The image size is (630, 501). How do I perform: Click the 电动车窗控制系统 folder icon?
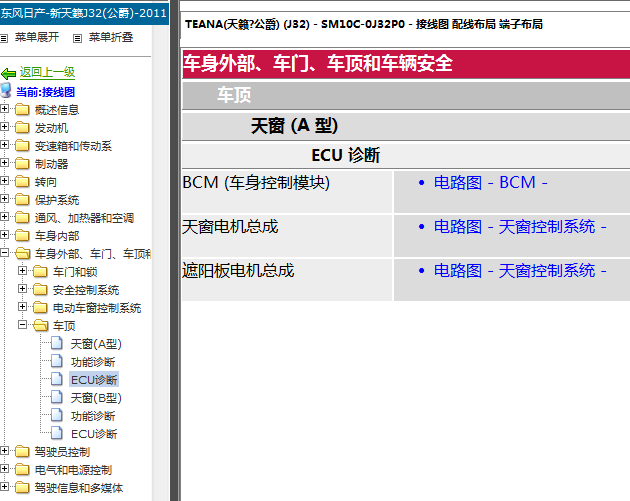[x=40, y=307]
